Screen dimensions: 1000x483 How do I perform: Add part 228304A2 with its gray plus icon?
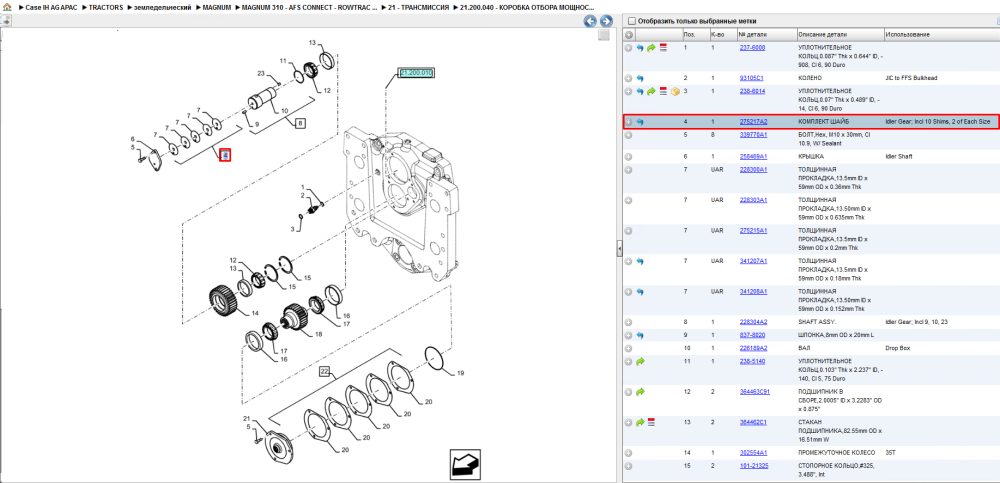tap(629, 322)
